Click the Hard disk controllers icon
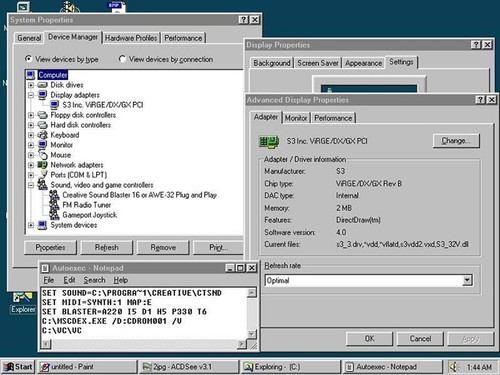500x375 pixels. [43, 125]
